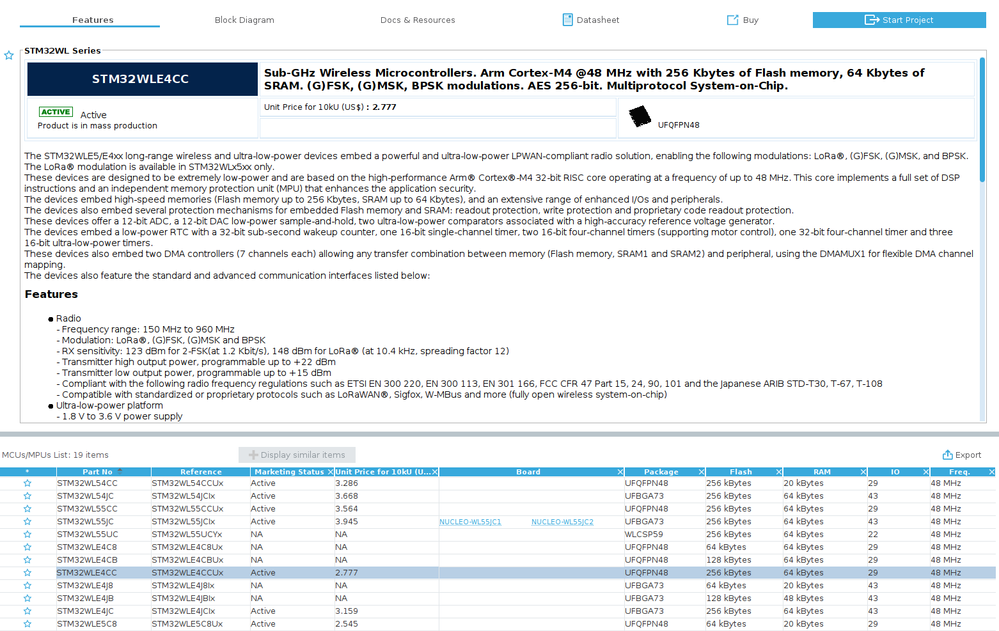Star the STM32WLE5C8 row
Screen dimensions: 999x631
tap(27, 623)
